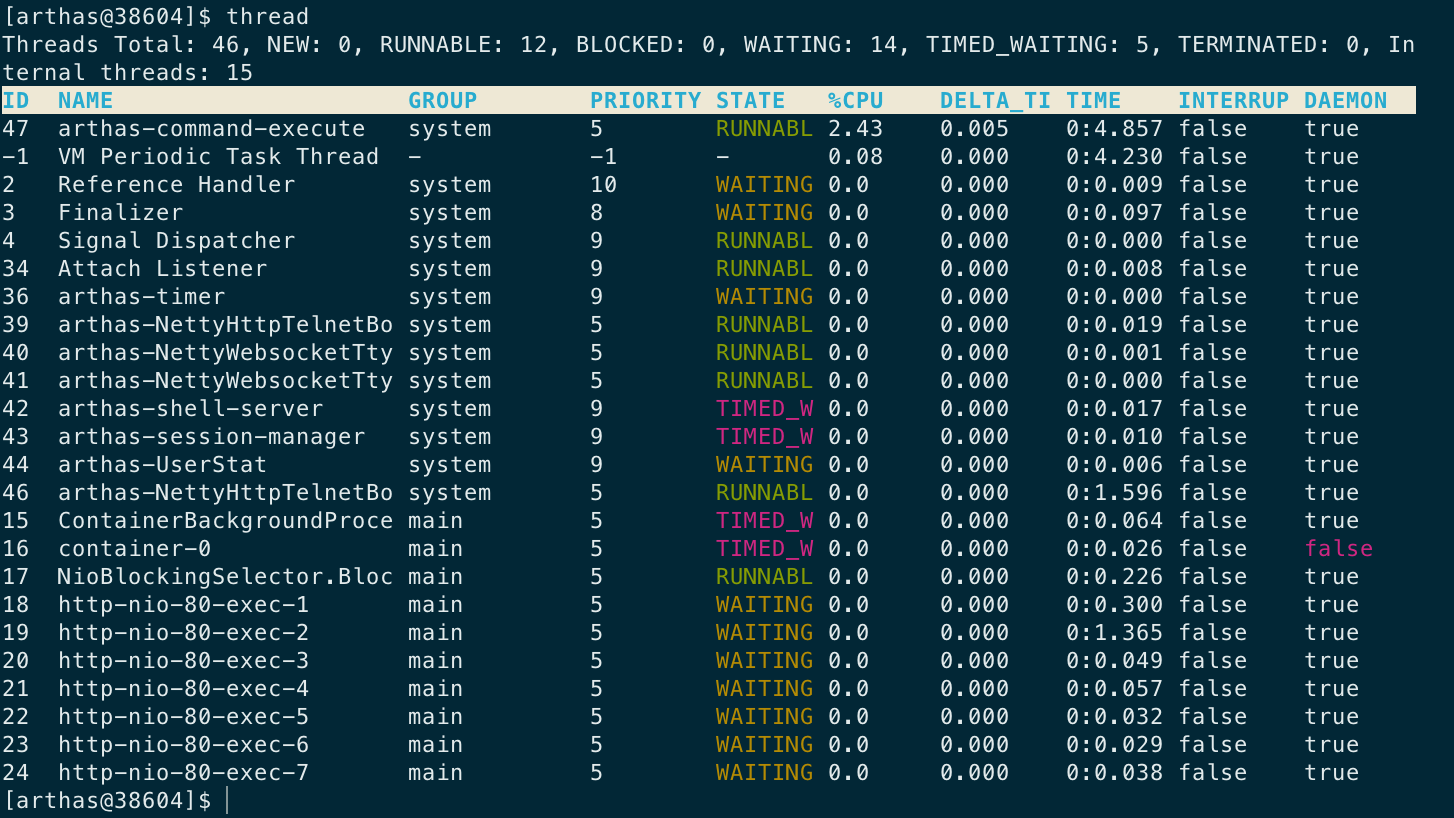Click TIMED_W state of arthas-shell-server
Viewport: 1454px width, 818px height.
765,409
